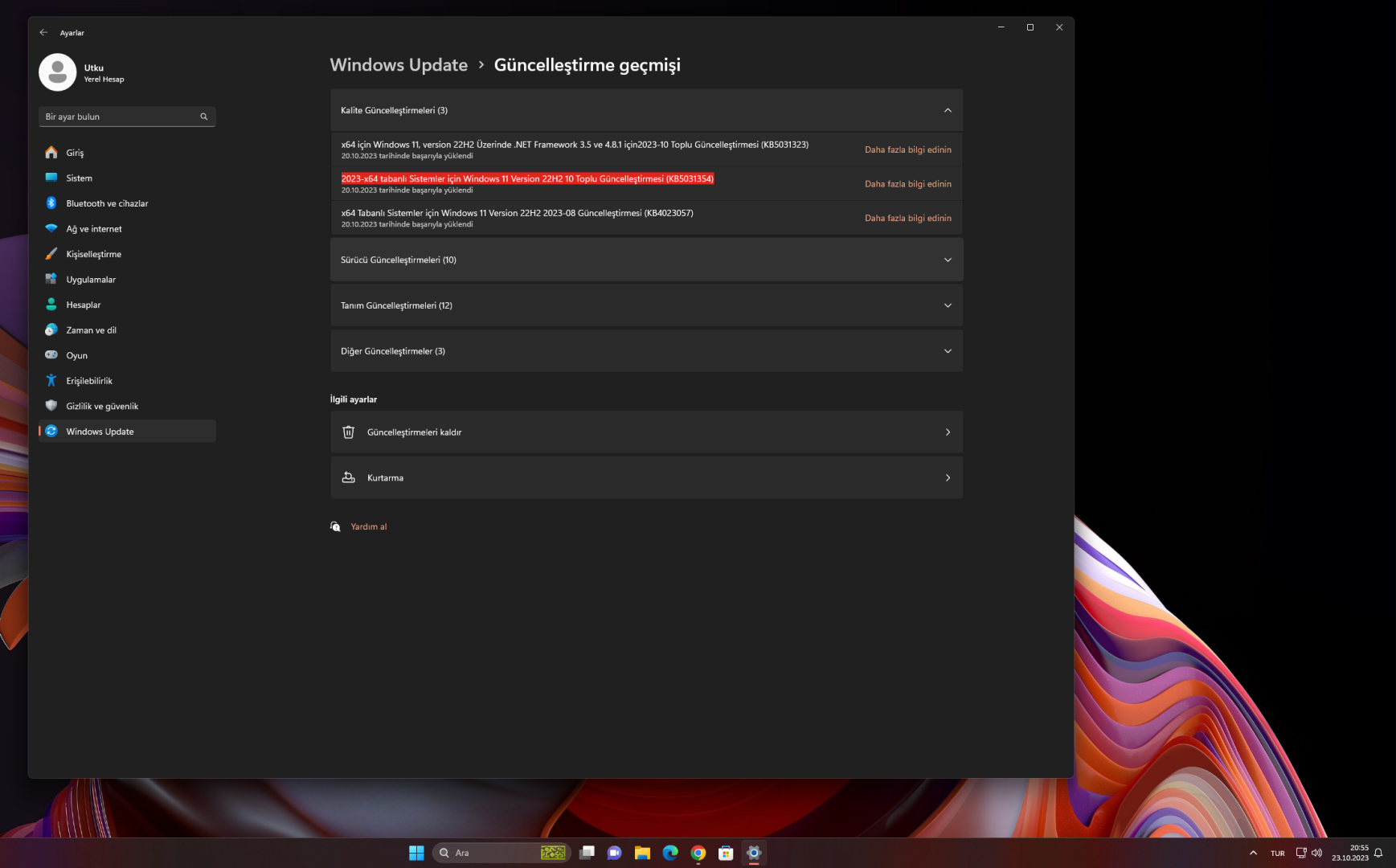Click Daha fazla bilgi edinin for KB5031354
The width and height of the screenshot is (1396, 868).
(x=908, y=184)
